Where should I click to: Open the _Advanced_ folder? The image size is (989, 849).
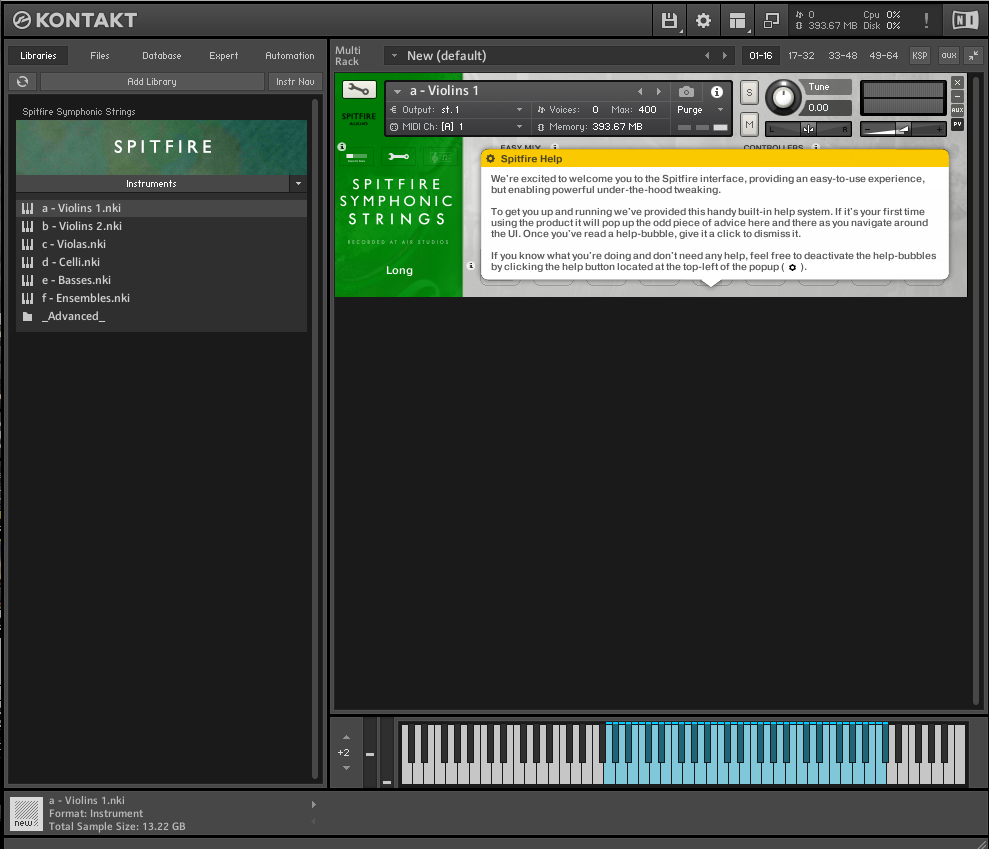click(x=161, y=316)
